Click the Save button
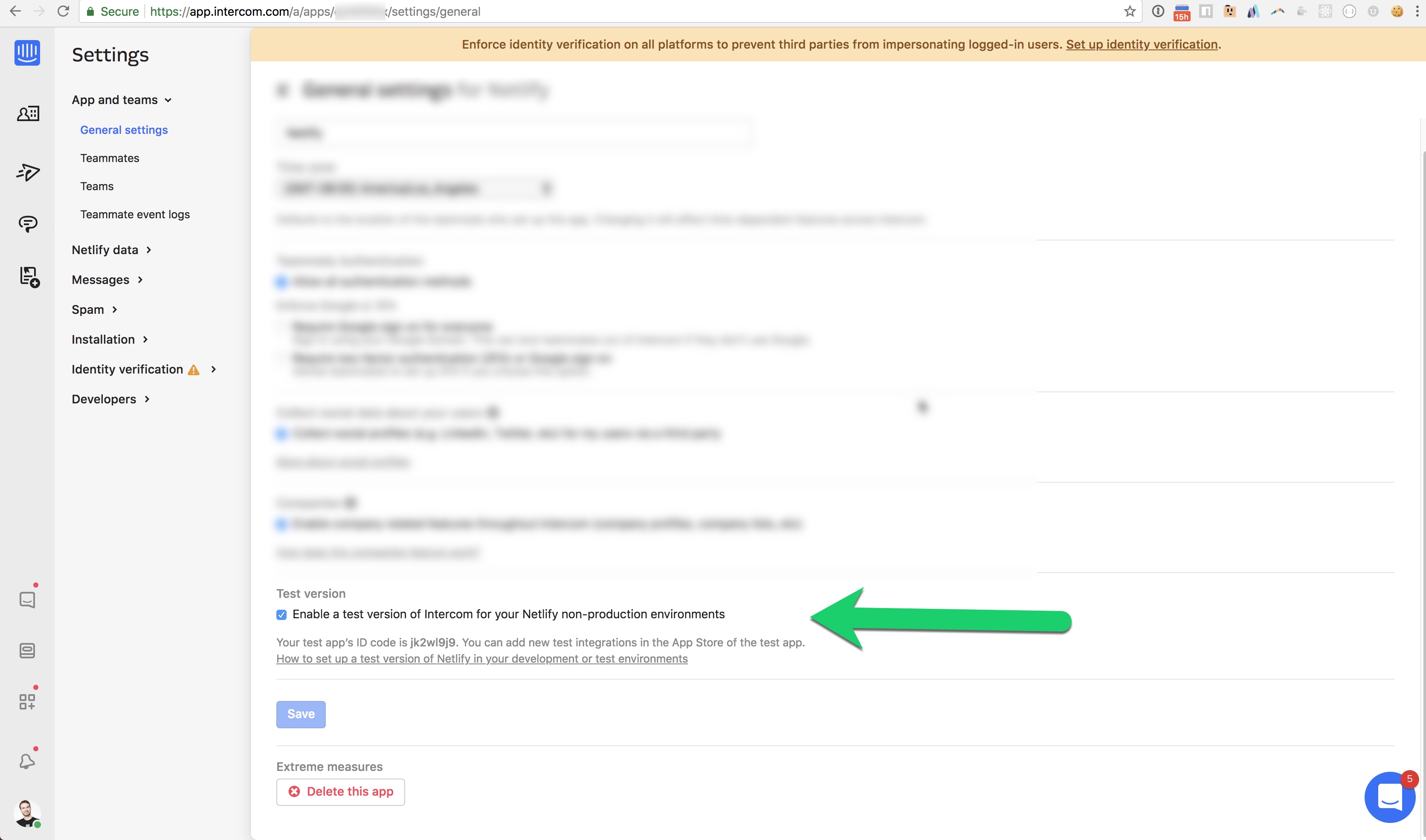1426x840 pixels. pos(301,714)
